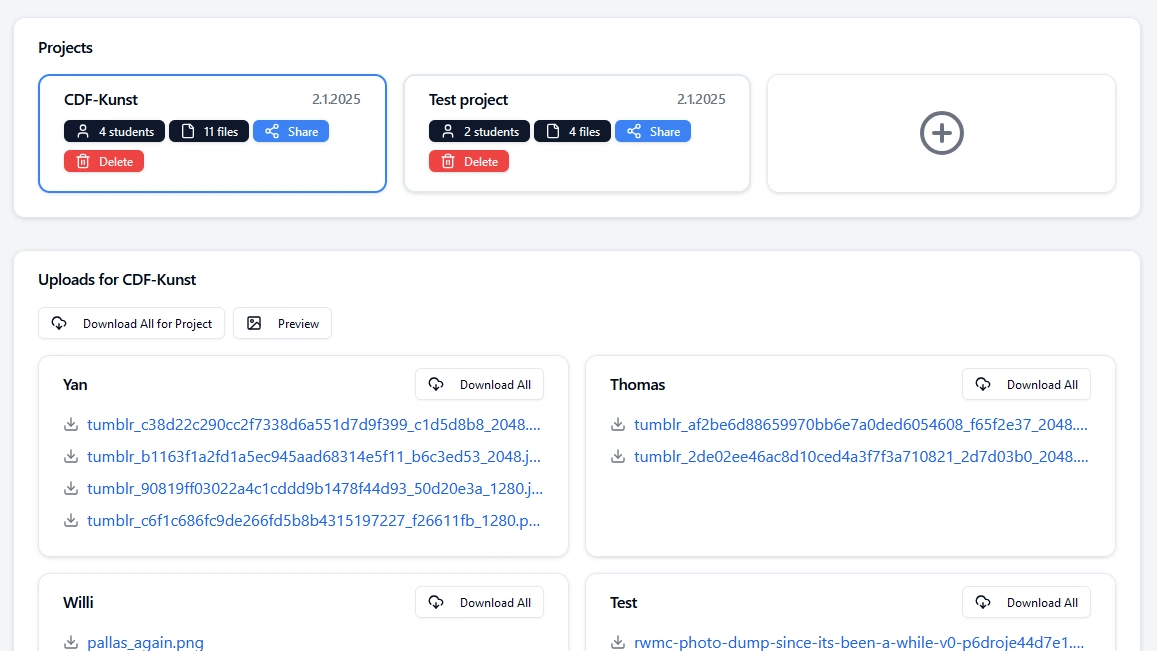Click Download All on the Test card

click(1026, 602)
